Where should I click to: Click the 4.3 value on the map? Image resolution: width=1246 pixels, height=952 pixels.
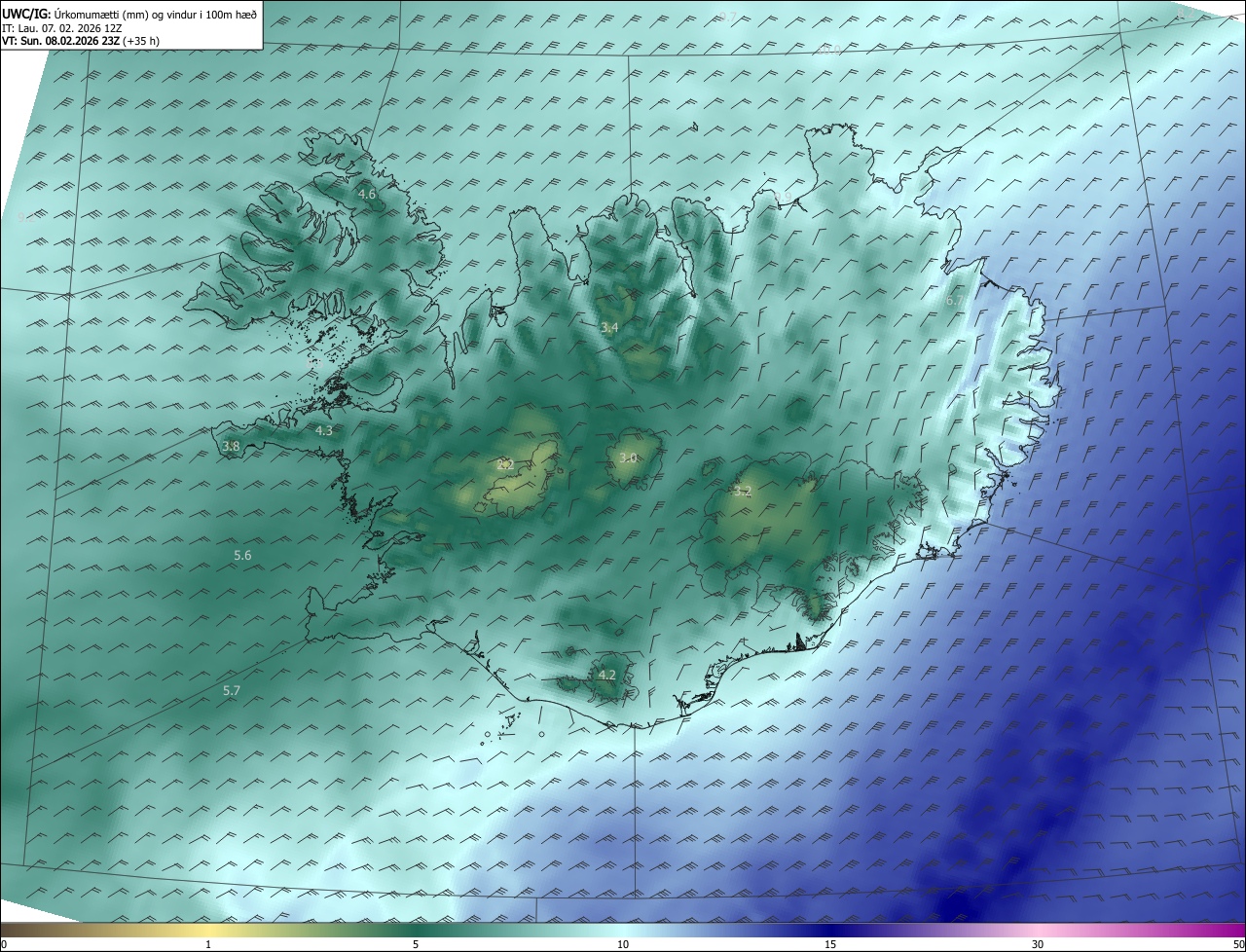coord(323,430)
